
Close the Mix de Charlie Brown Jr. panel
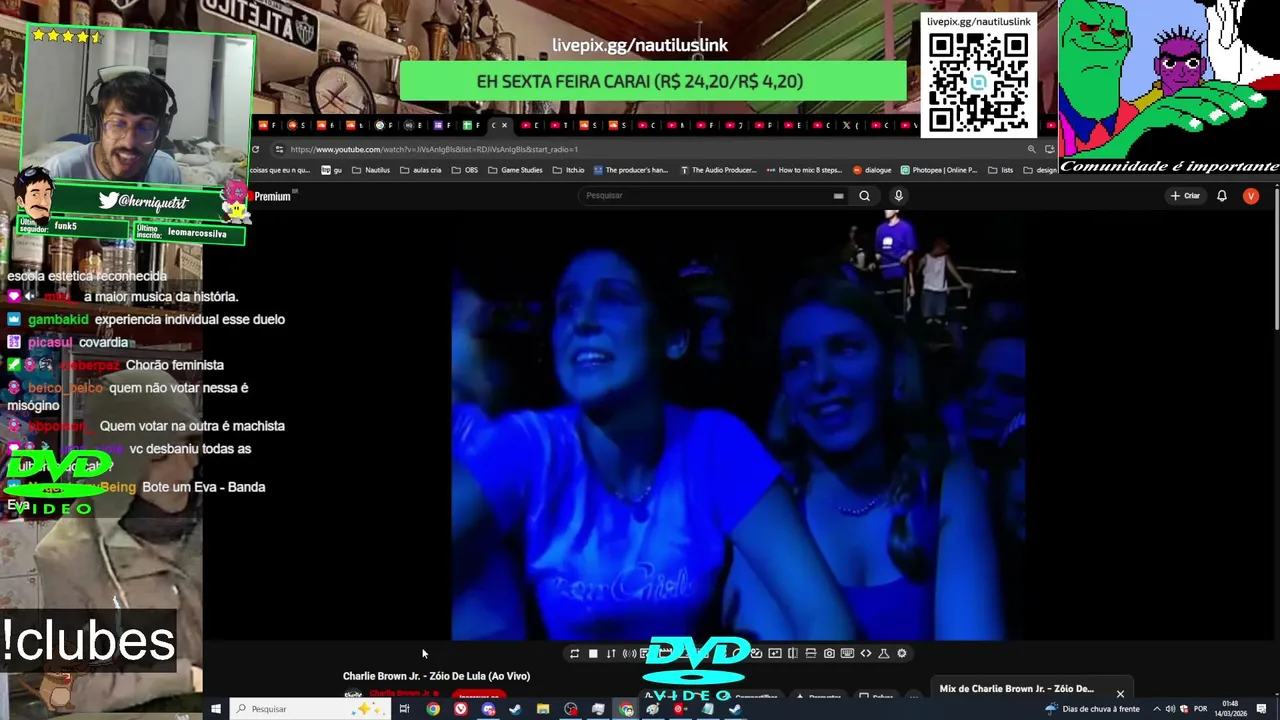coord(1120,693)
